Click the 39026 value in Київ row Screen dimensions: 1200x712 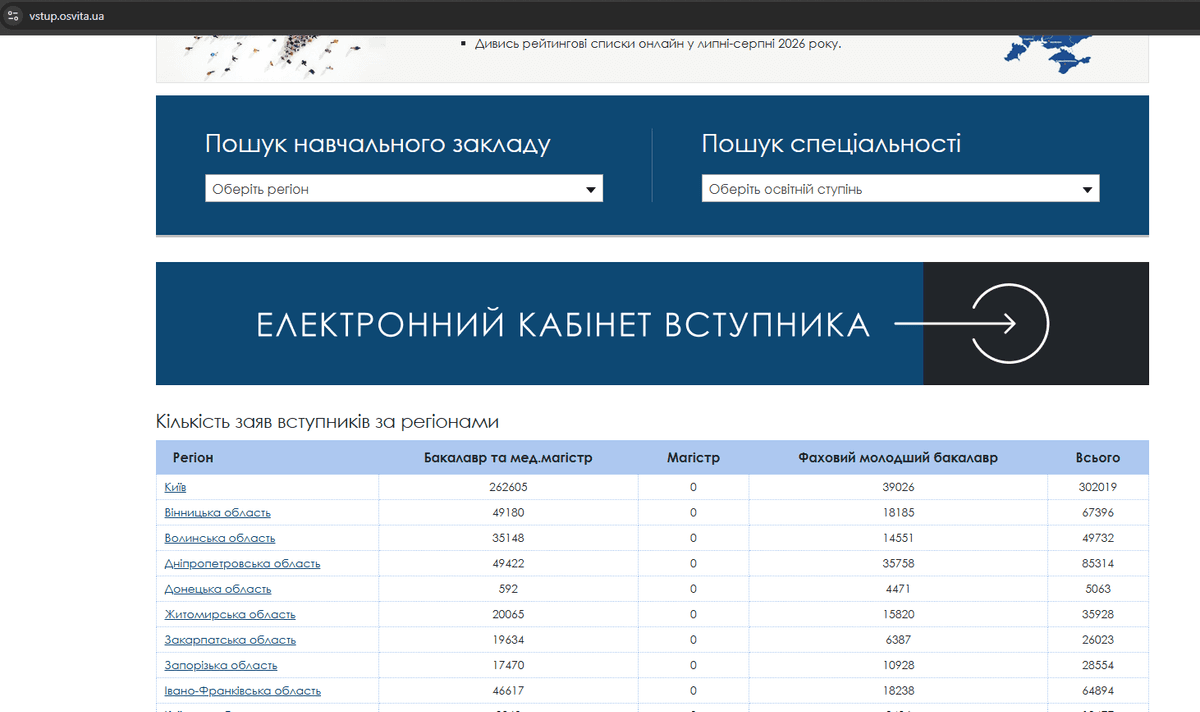click(898, 487)
